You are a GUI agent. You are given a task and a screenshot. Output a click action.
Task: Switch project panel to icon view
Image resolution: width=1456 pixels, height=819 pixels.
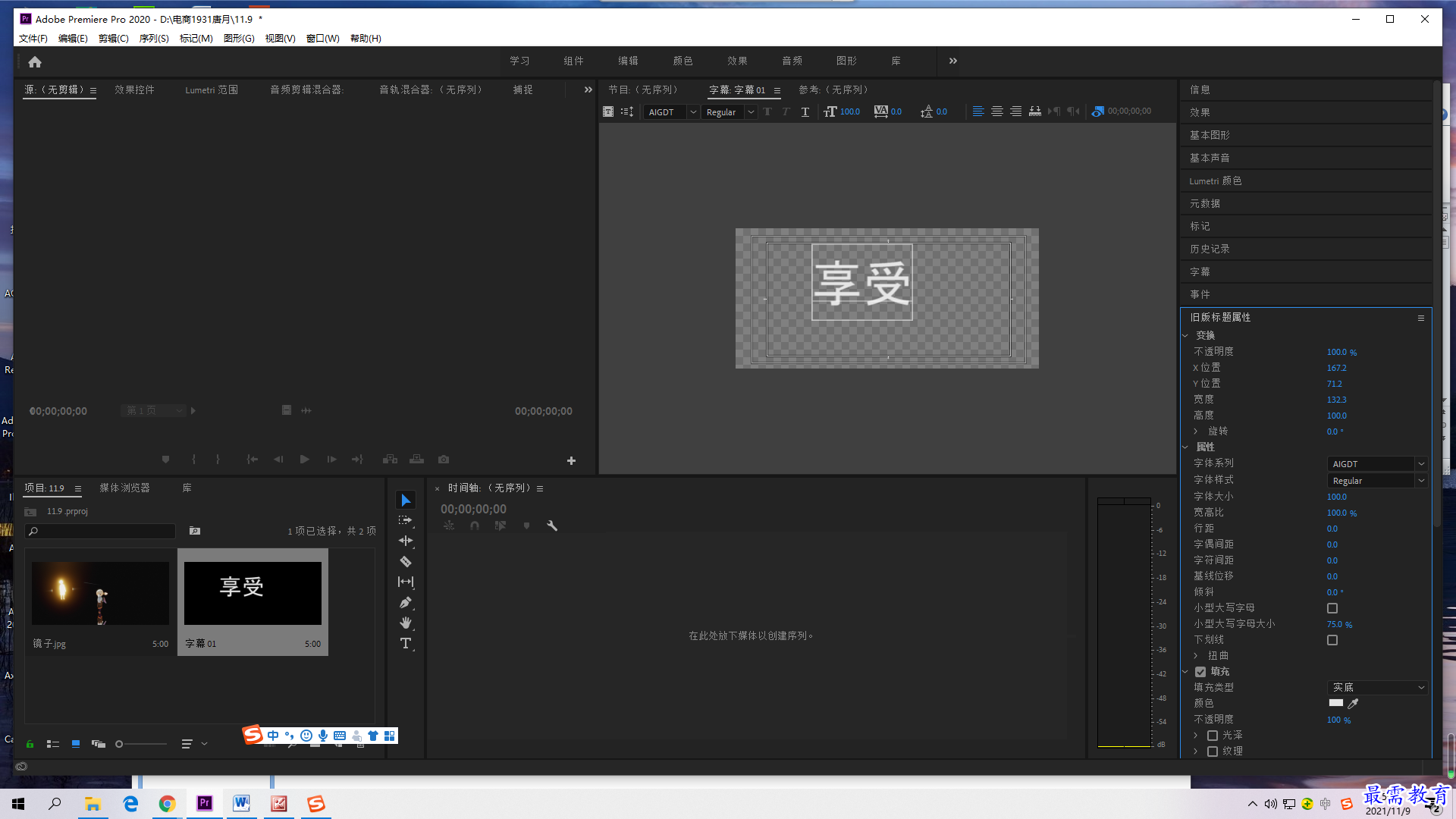[76, 744]
